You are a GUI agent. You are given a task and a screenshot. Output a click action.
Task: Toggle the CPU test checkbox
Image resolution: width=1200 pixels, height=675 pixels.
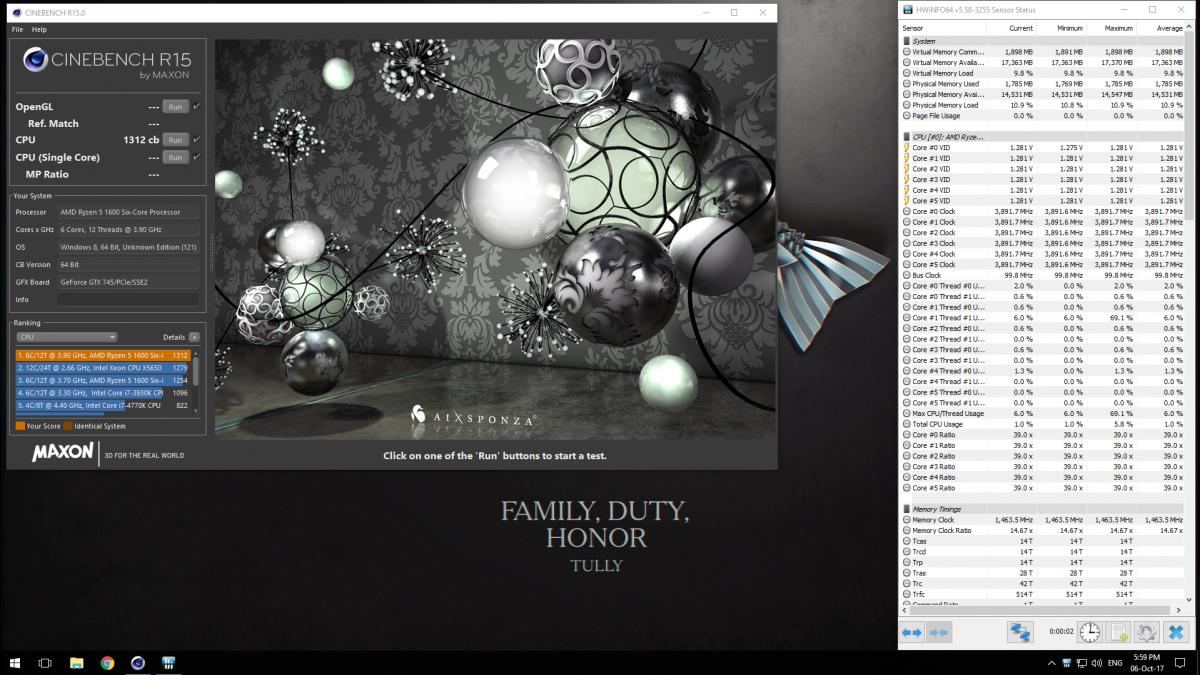(x=196, y=140)
